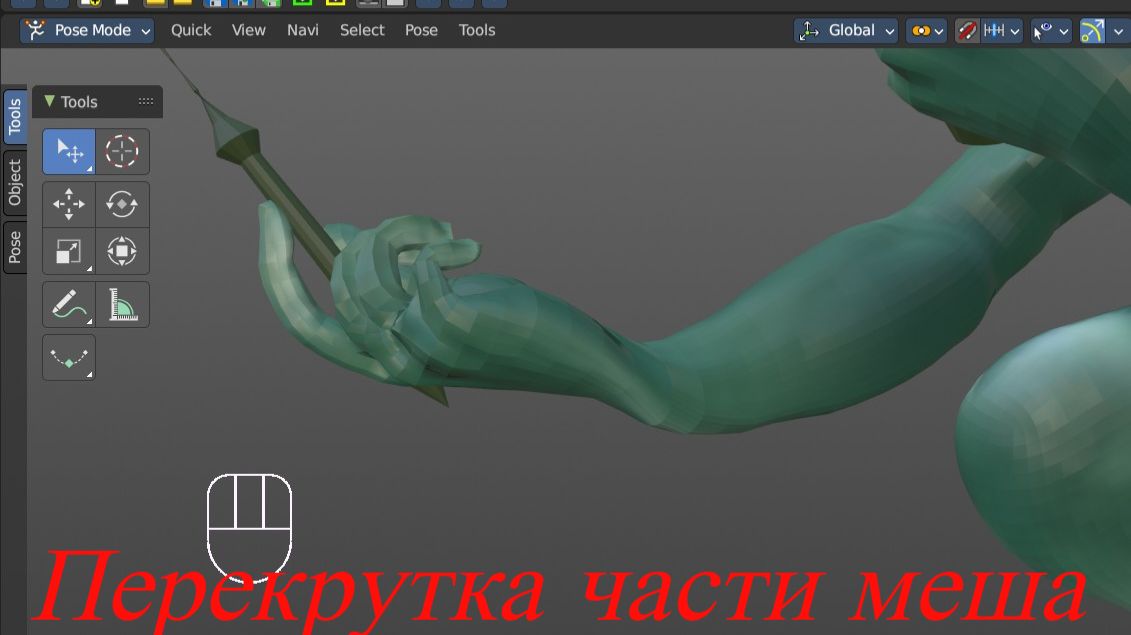
Task: Open the Quick menu
Action: click(x=191, y=30)
